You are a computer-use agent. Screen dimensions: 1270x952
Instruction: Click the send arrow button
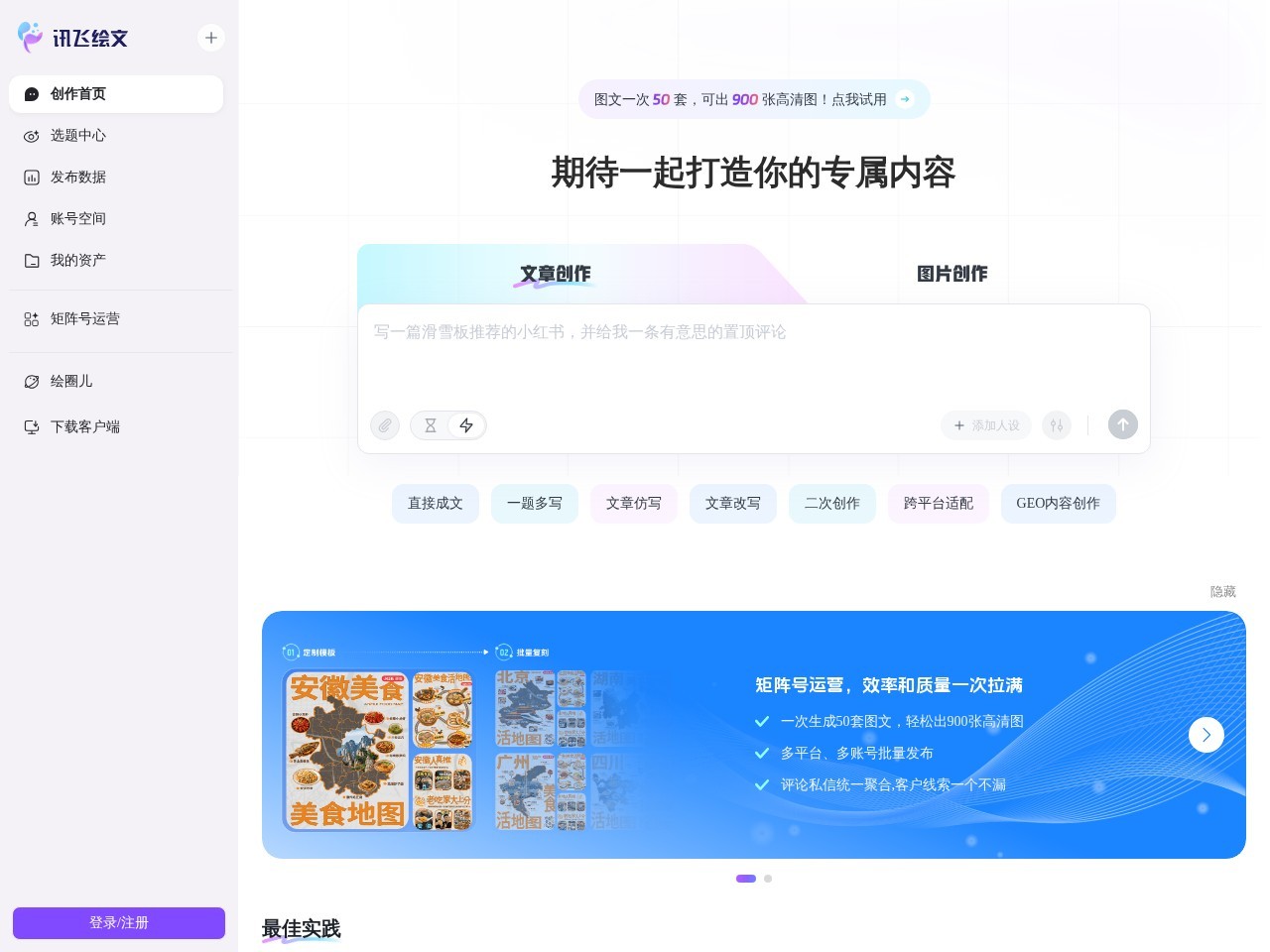tap(1123, 424)
